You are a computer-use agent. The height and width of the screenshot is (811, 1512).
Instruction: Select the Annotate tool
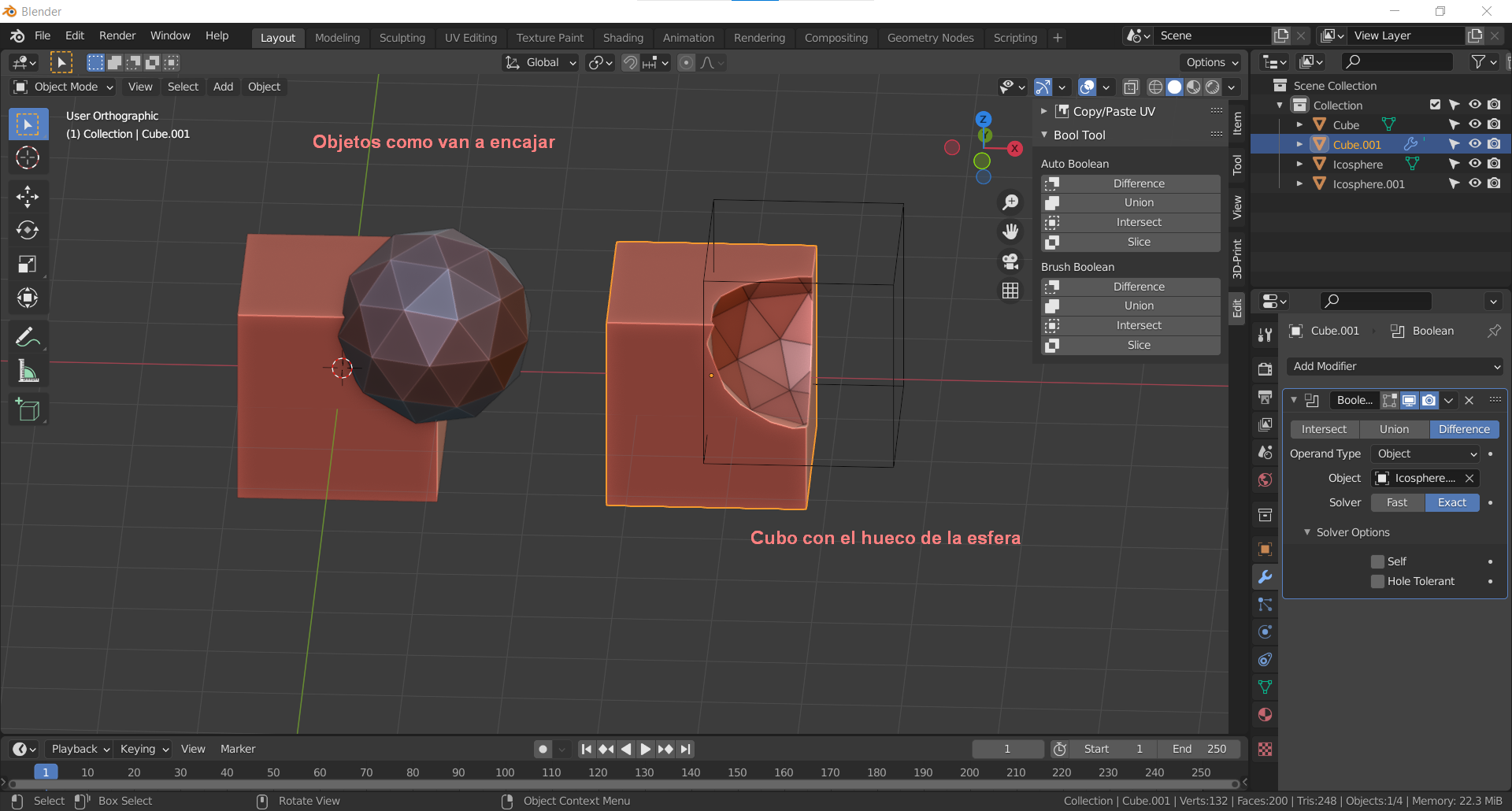pyautogui.click(x=28, y=337)
